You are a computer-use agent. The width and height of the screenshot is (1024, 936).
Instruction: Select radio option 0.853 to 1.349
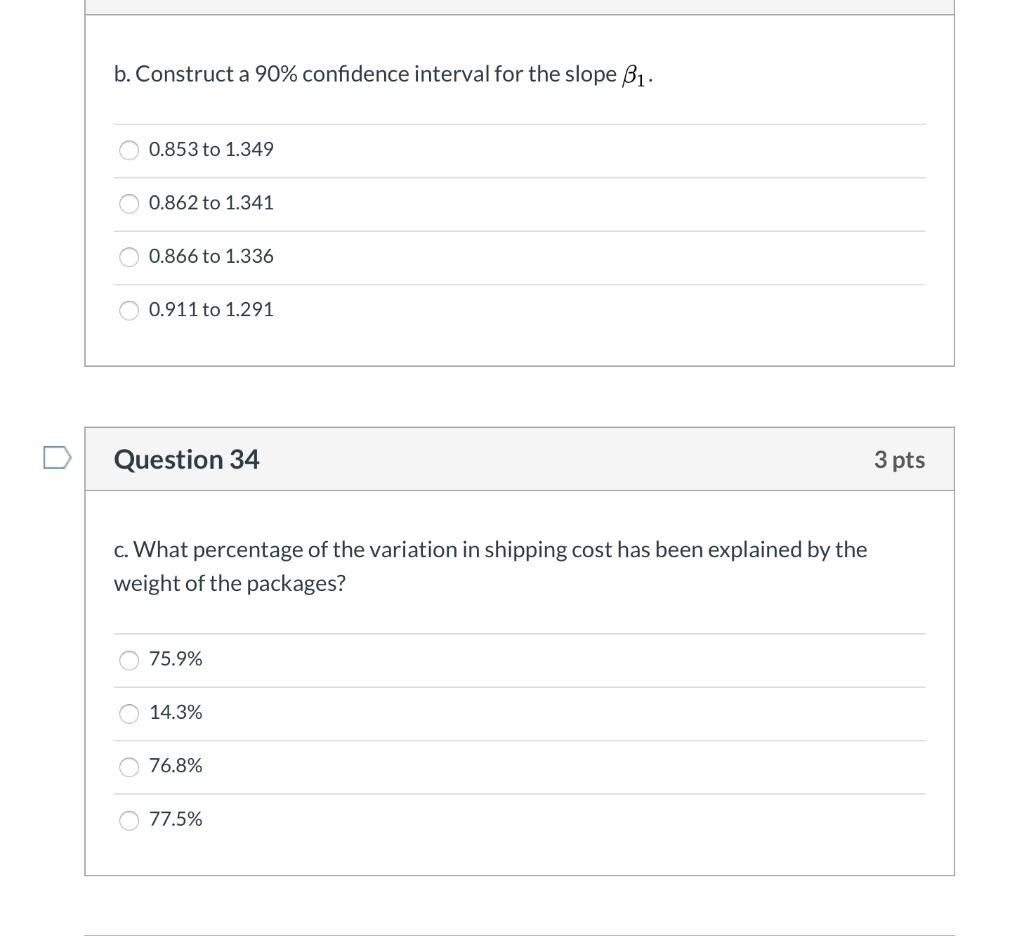[x=129, y=150]
